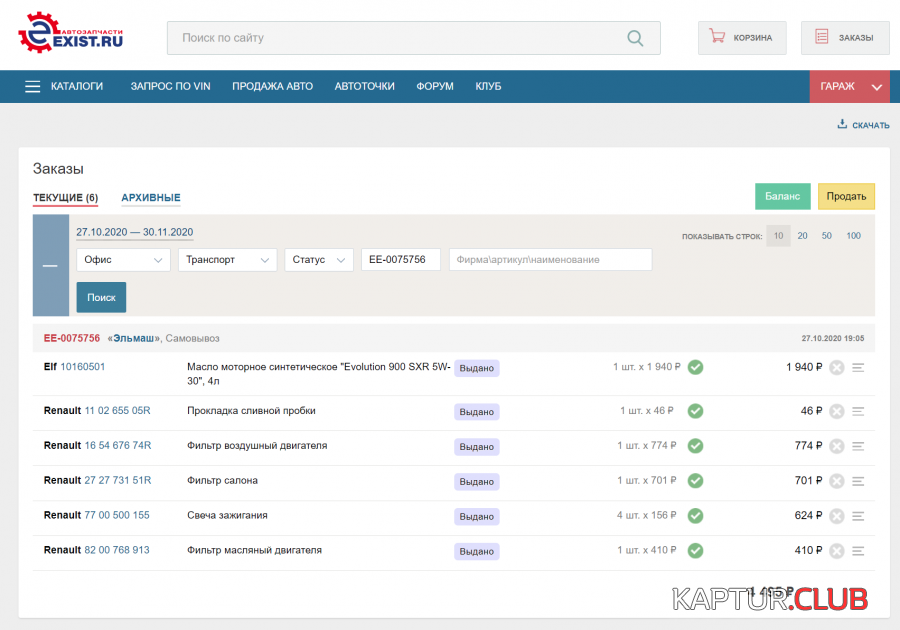Open the Заказы orders button
This screenshot has width=900, height=630.
click(845, 38)
